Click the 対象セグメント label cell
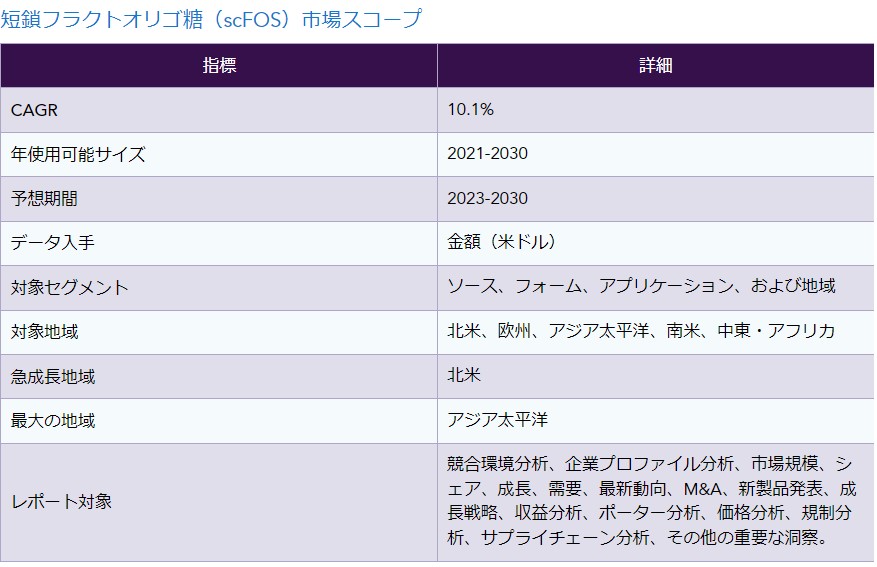The height and width of the screenshot is (567, 877). tap(219, 288)
